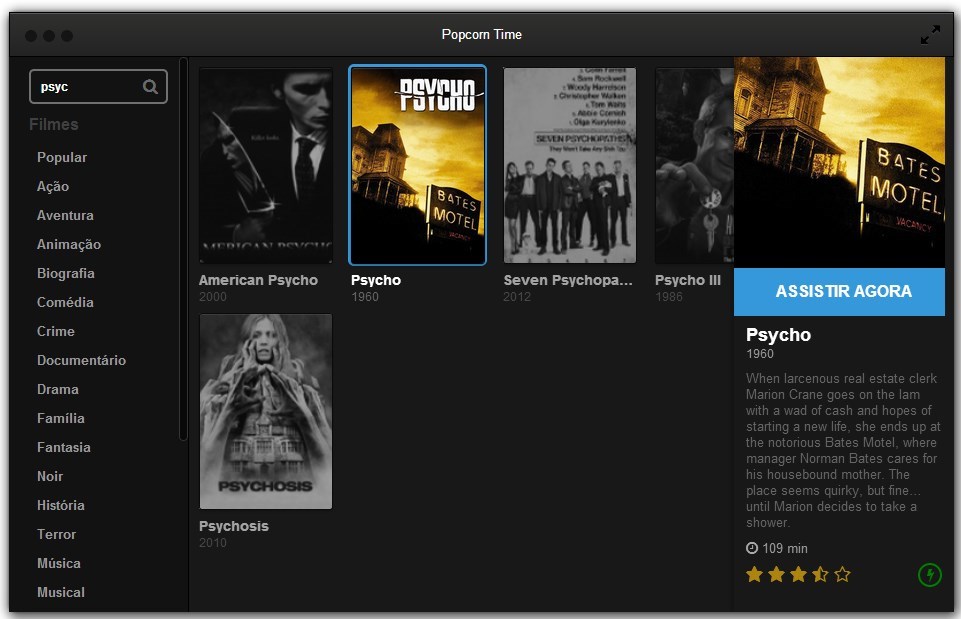This screenshot has width=961, height=619.
Task: Click the American Psycho title text
Action: [259, 280]
